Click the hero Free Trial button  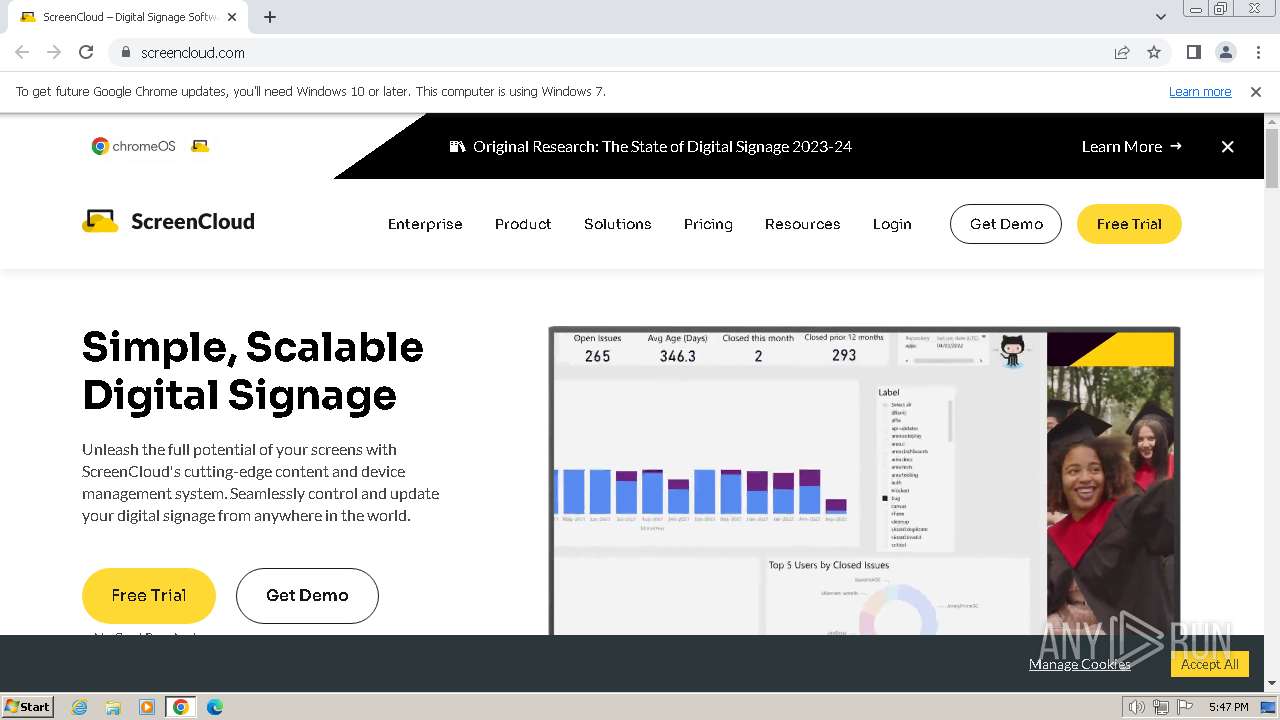(149, 595)
